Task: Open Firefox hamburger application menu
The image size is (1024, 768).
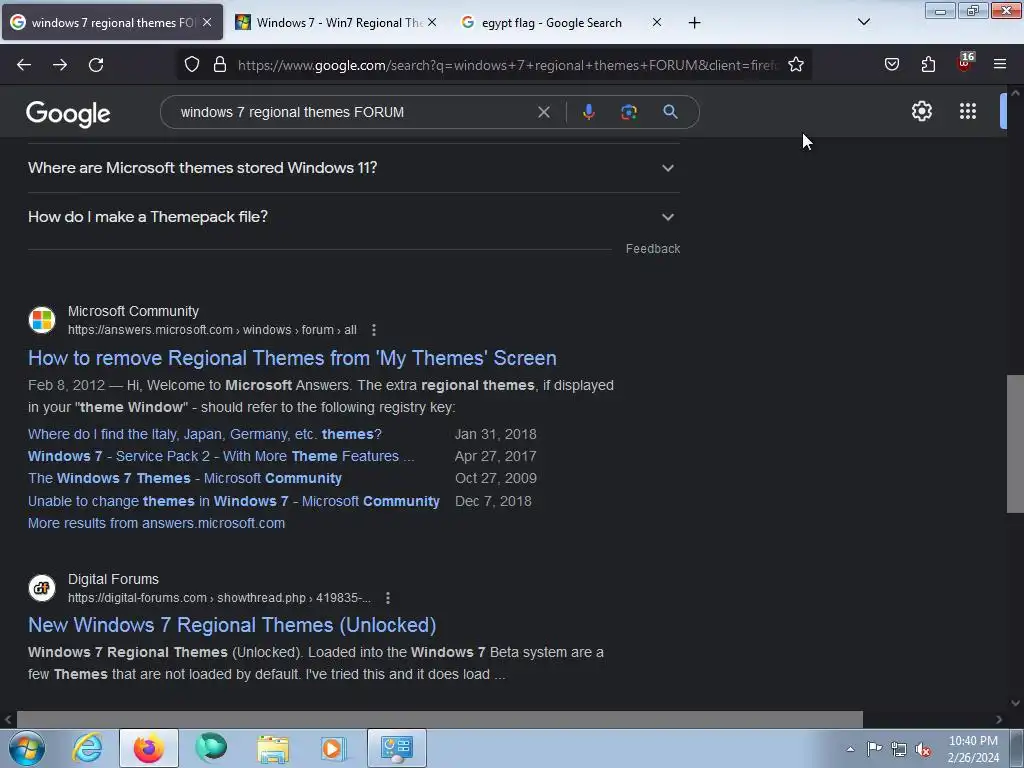Action: [x=1000, y=65]
